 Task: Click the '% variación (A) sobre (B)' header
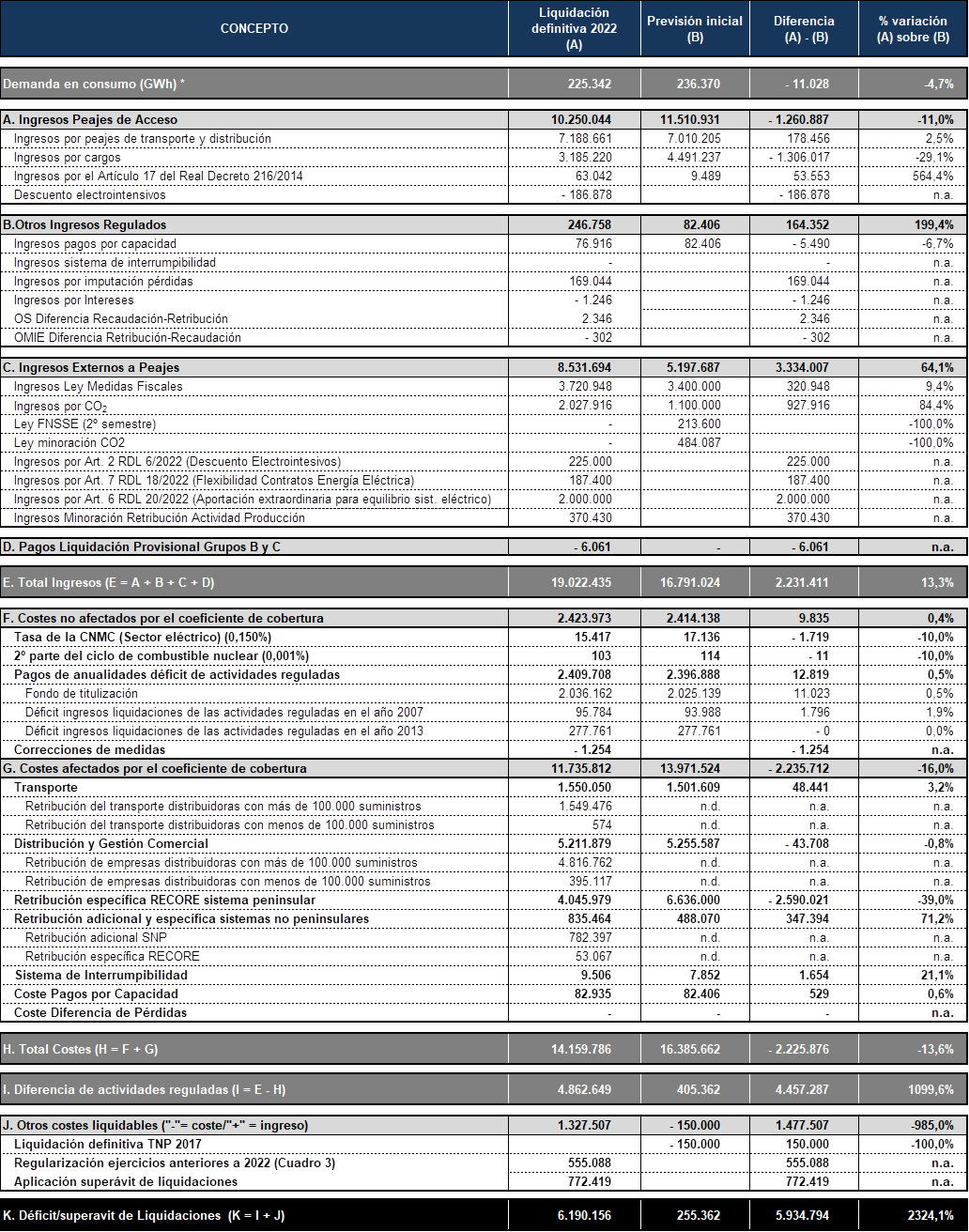913,28
